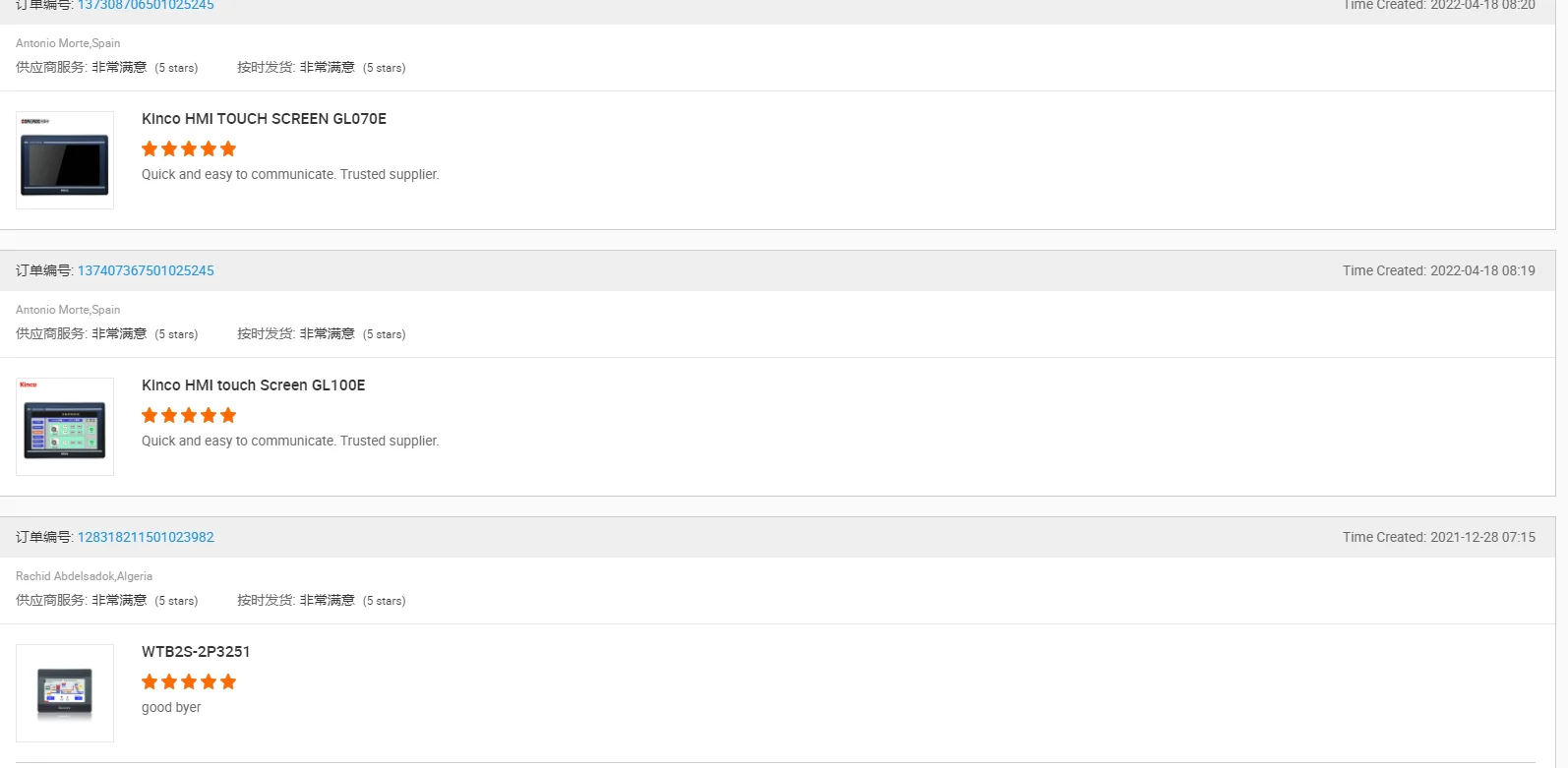Click first star of GL100E review rating
The image size is (1568, 768).
coord(150,415)
